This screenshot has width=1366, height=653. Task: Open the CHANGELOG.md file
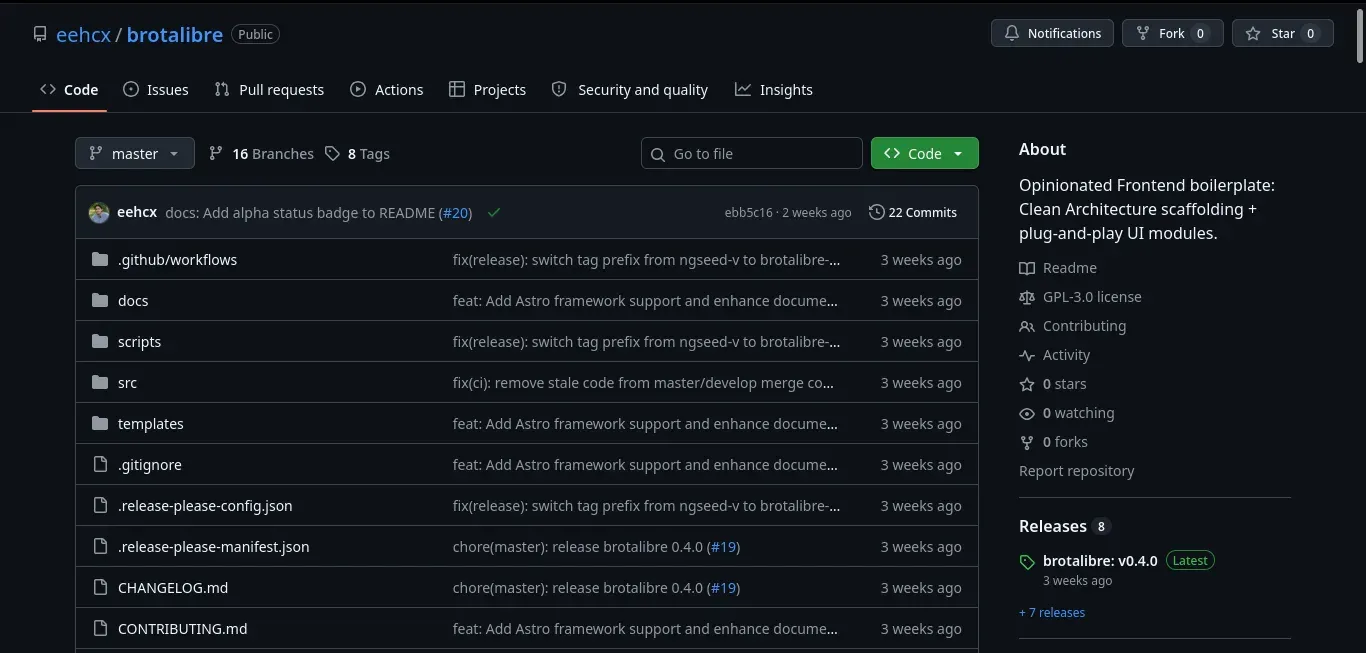[173, 587]
